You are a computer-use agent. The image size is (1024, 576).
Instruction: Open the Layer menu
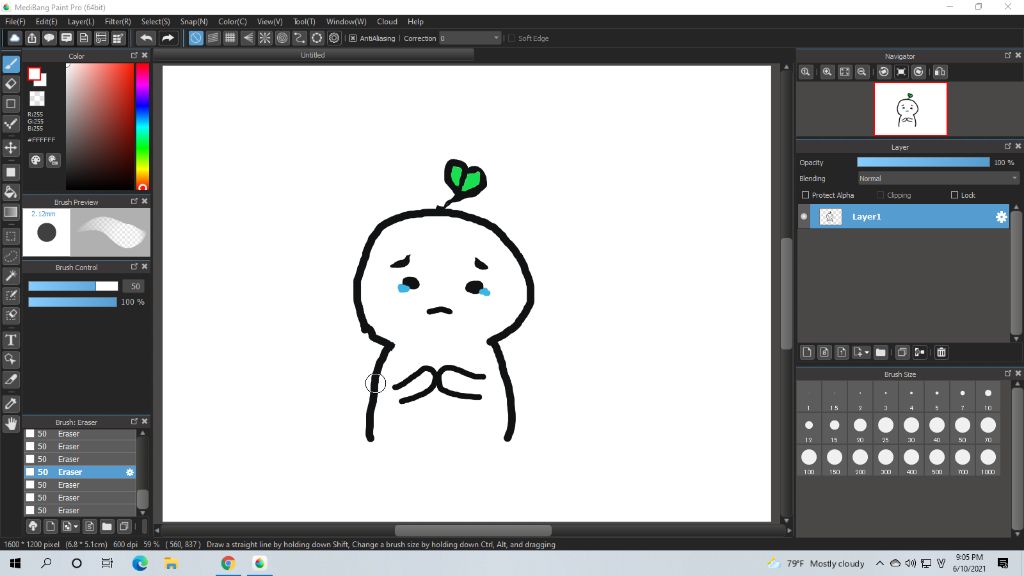[80, 22]
